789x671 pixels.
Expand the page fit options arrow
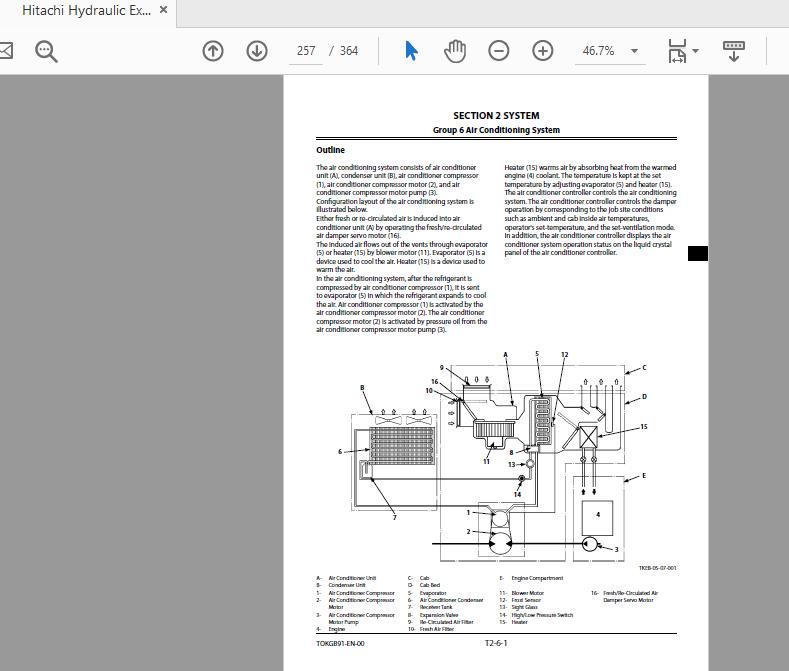(x=695, y=51)
